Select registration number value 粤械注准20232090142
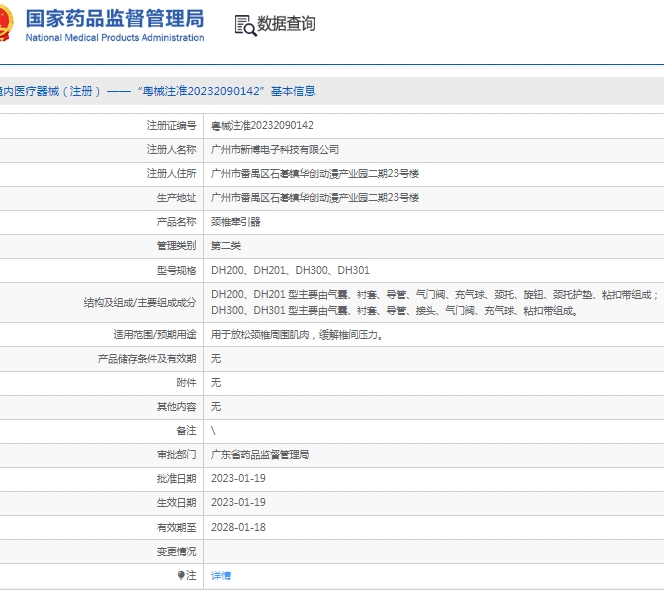This screenshot has width=664, height=596. tap(263, 125)
